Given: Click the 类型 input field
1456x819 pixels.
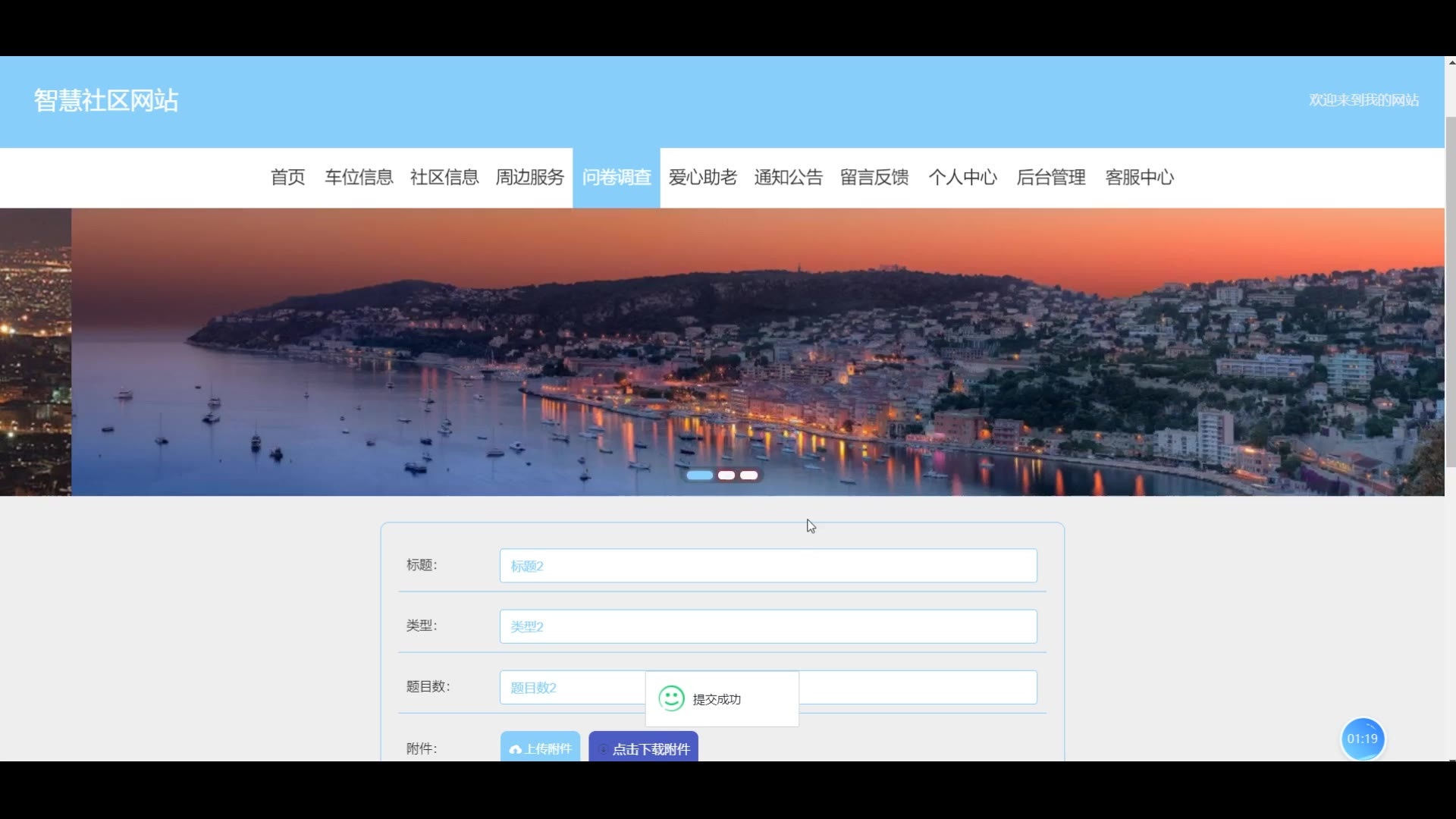Looking at the screenshot, I should coord(767,626).
